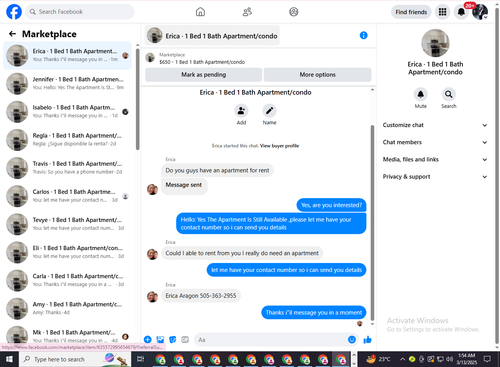Open Isabelo conversation in list
The image size is (500, 367).
67,112
